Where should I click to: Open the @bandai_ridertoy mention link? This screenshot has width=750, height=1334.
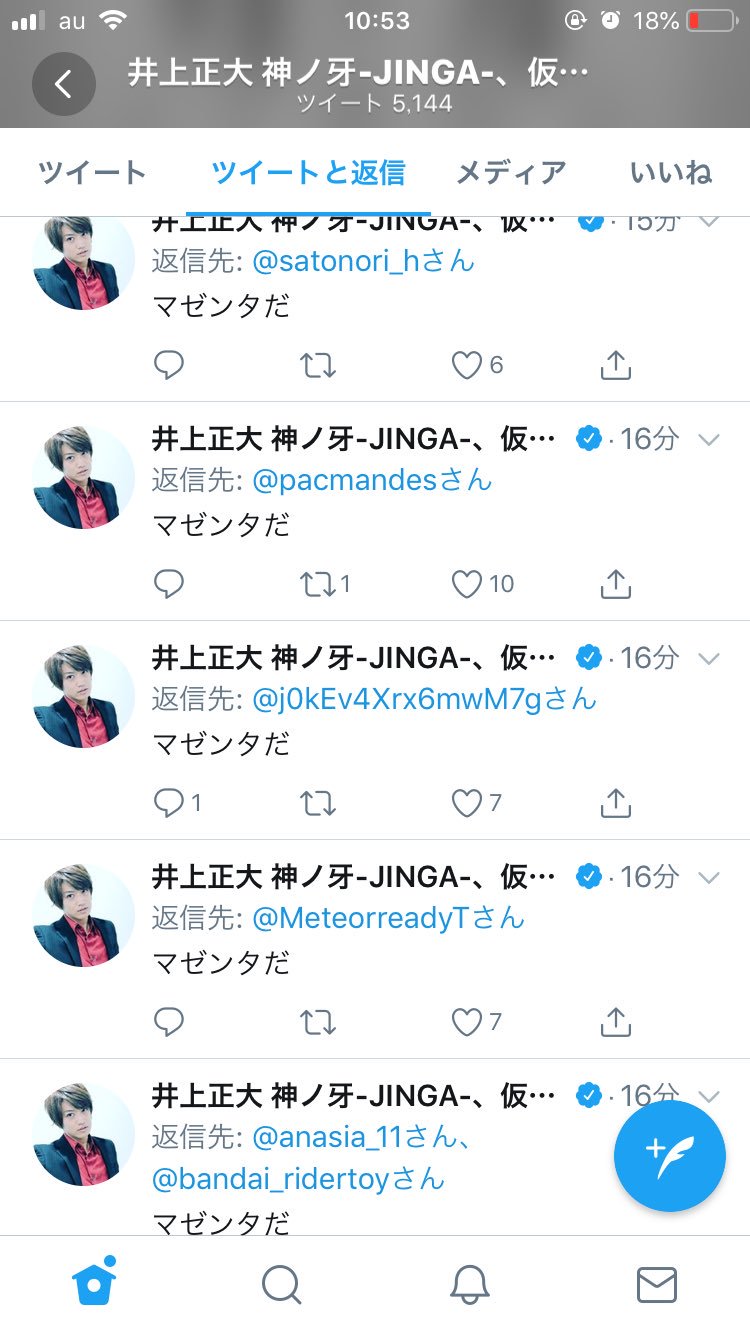pos(298,1178)
